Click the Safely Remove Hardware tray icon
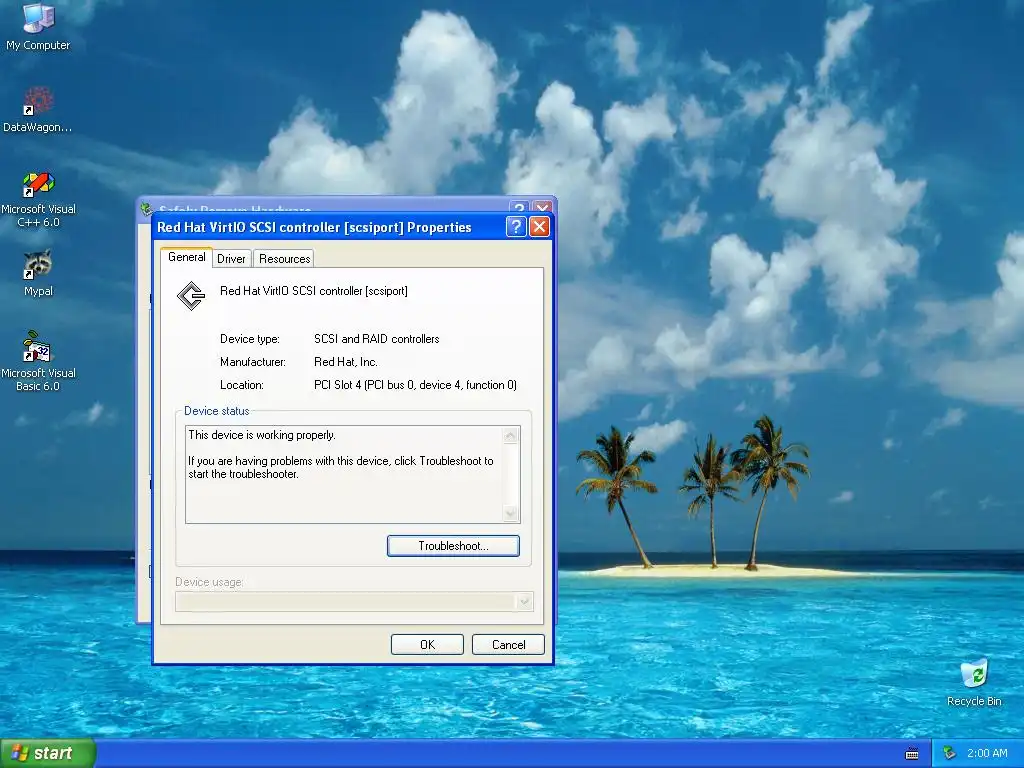Image resolution: width=1024 pixels, height=768 pixels. click(x=949, y=754)
